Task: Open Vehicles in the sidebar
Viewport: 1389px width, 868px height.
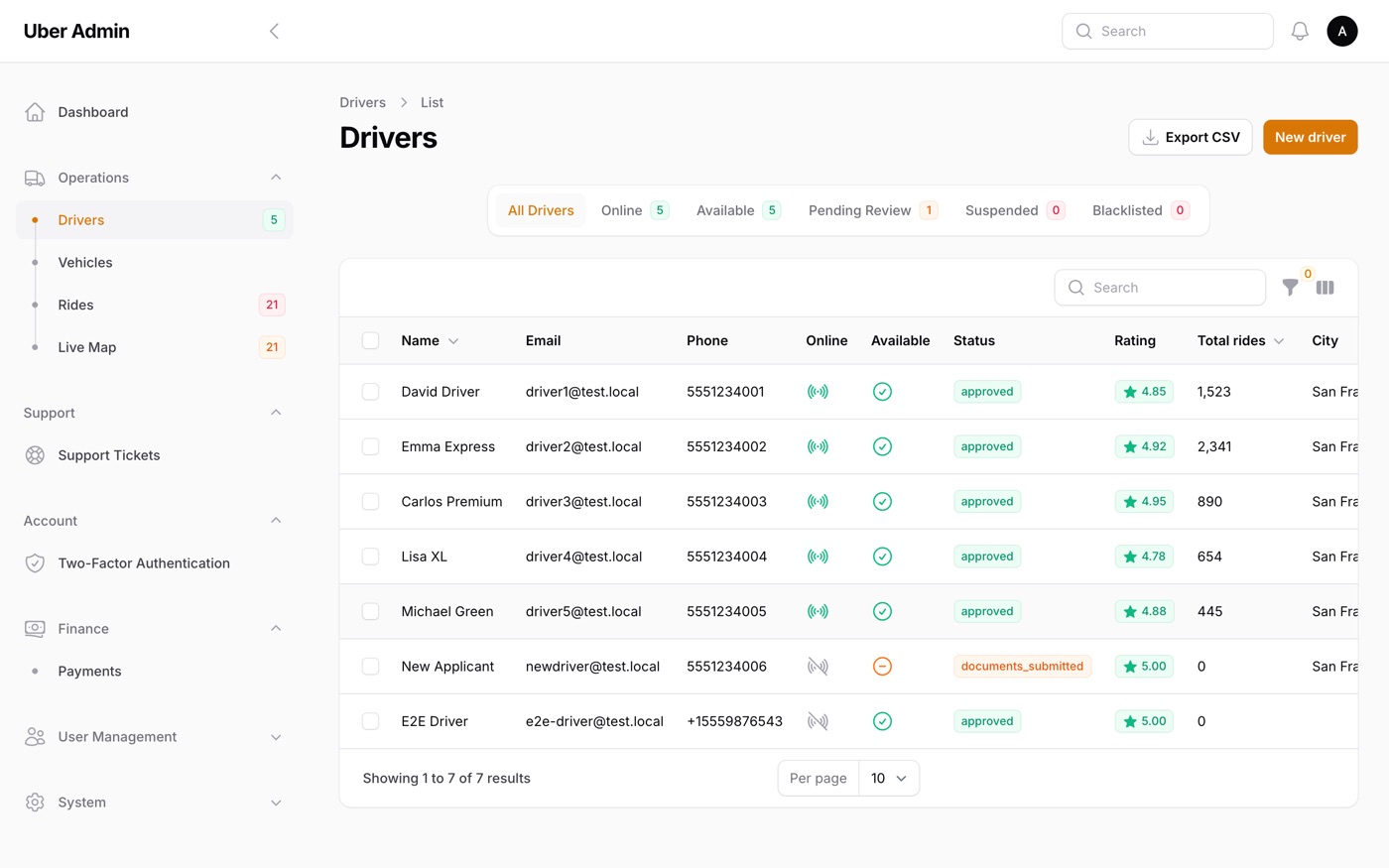Action: 155,263
